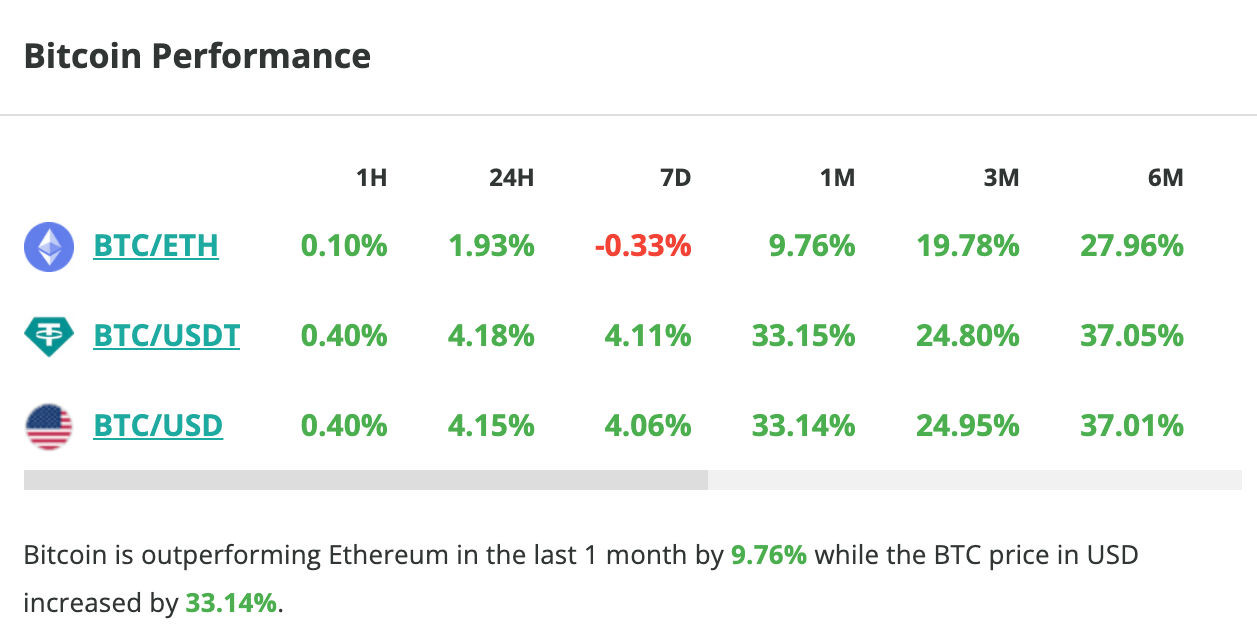The image size is (1257, 639).
Task: Click the empty scrollbar track at right
Action: tap(975, 480)
